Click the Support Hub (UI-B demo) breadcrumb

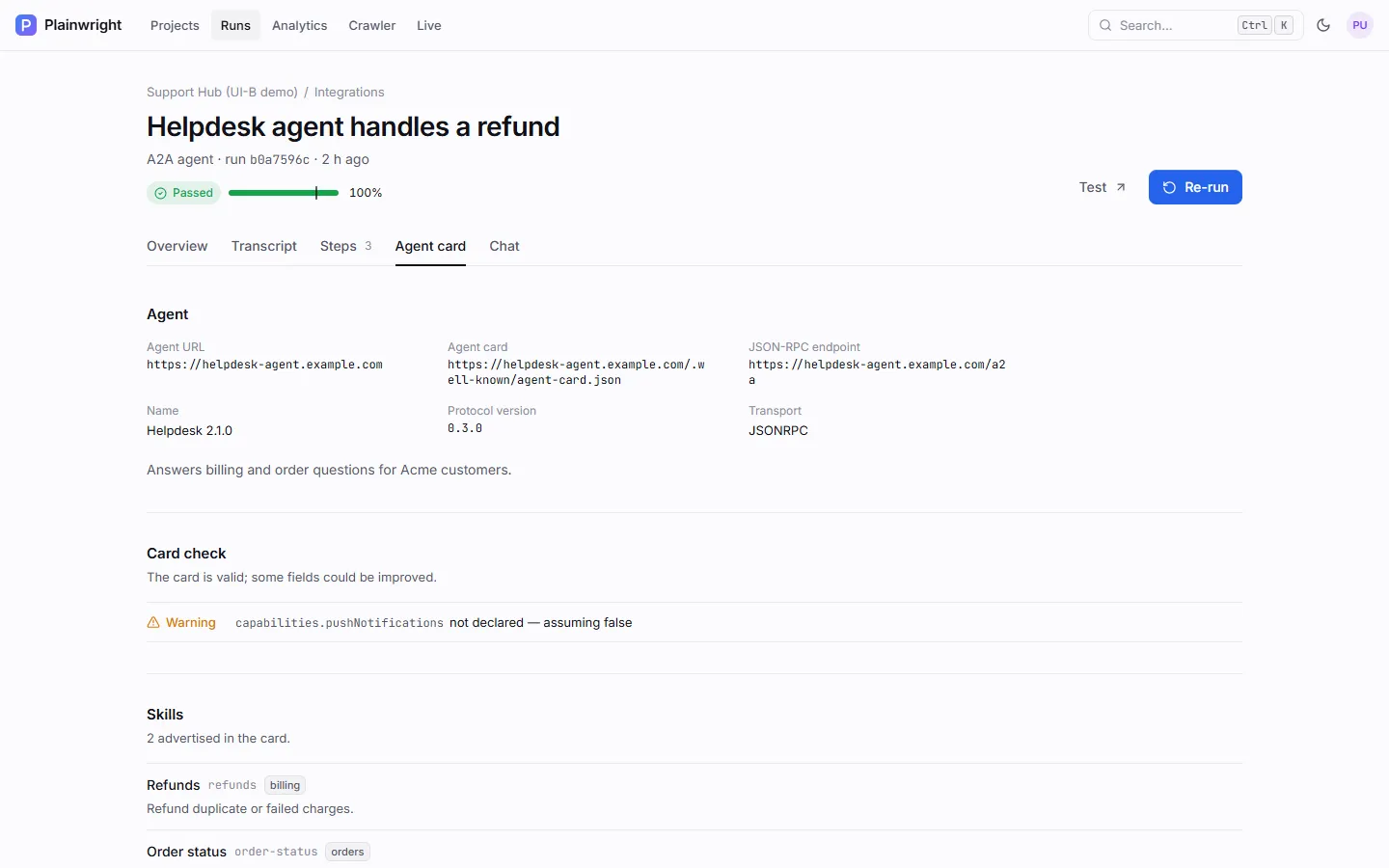(x=222, y=92)
